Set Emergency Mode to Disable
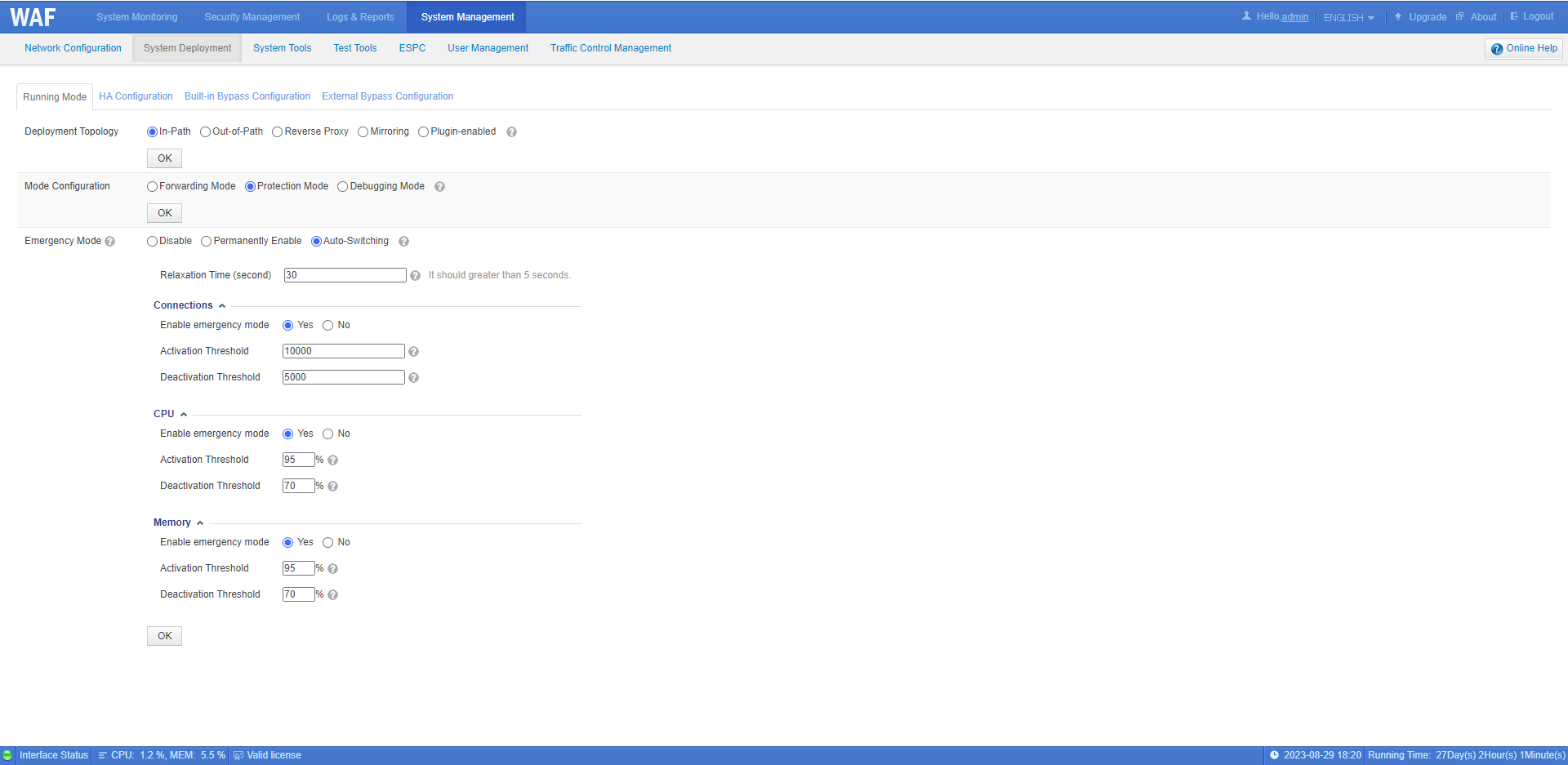This screenshot has width=1568, height=765. click(153, 242)
